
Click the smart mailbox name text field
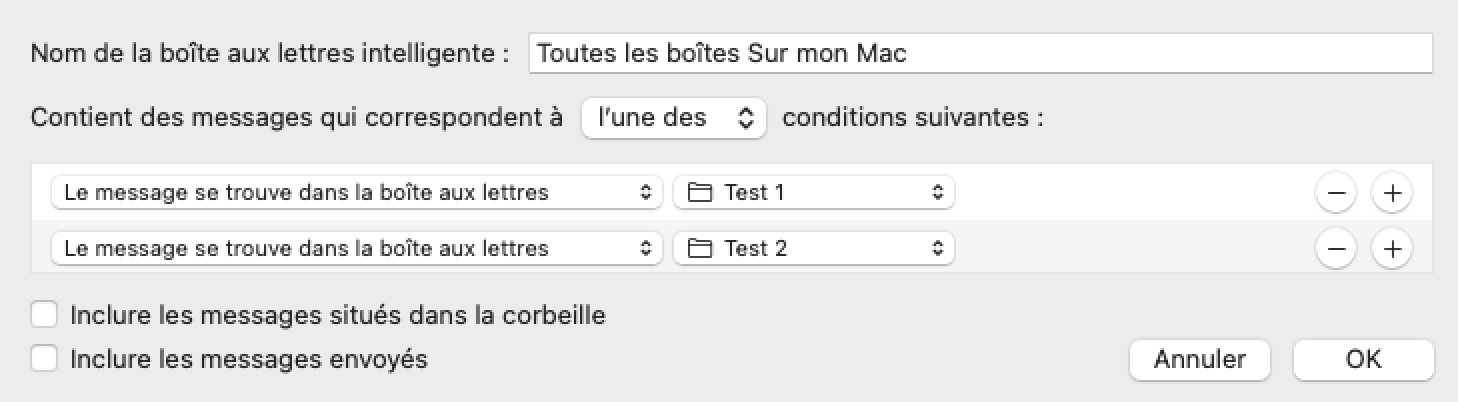point(980,54)
